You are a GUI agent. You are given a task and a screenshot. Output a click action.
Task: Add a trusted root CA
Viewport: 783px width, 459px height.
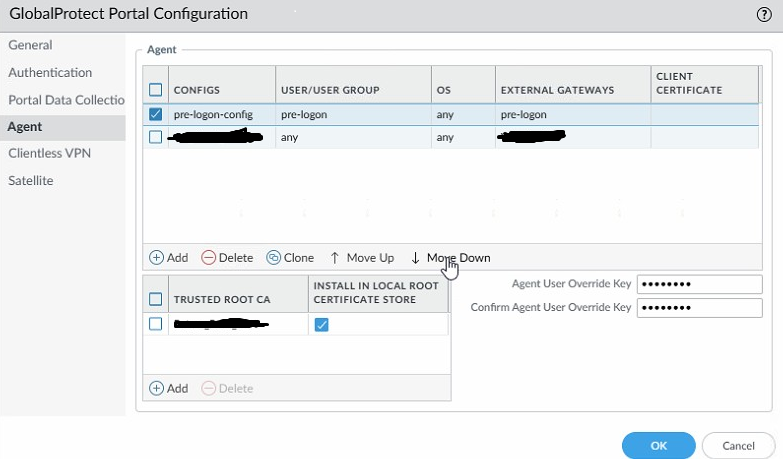click(169, 388)
